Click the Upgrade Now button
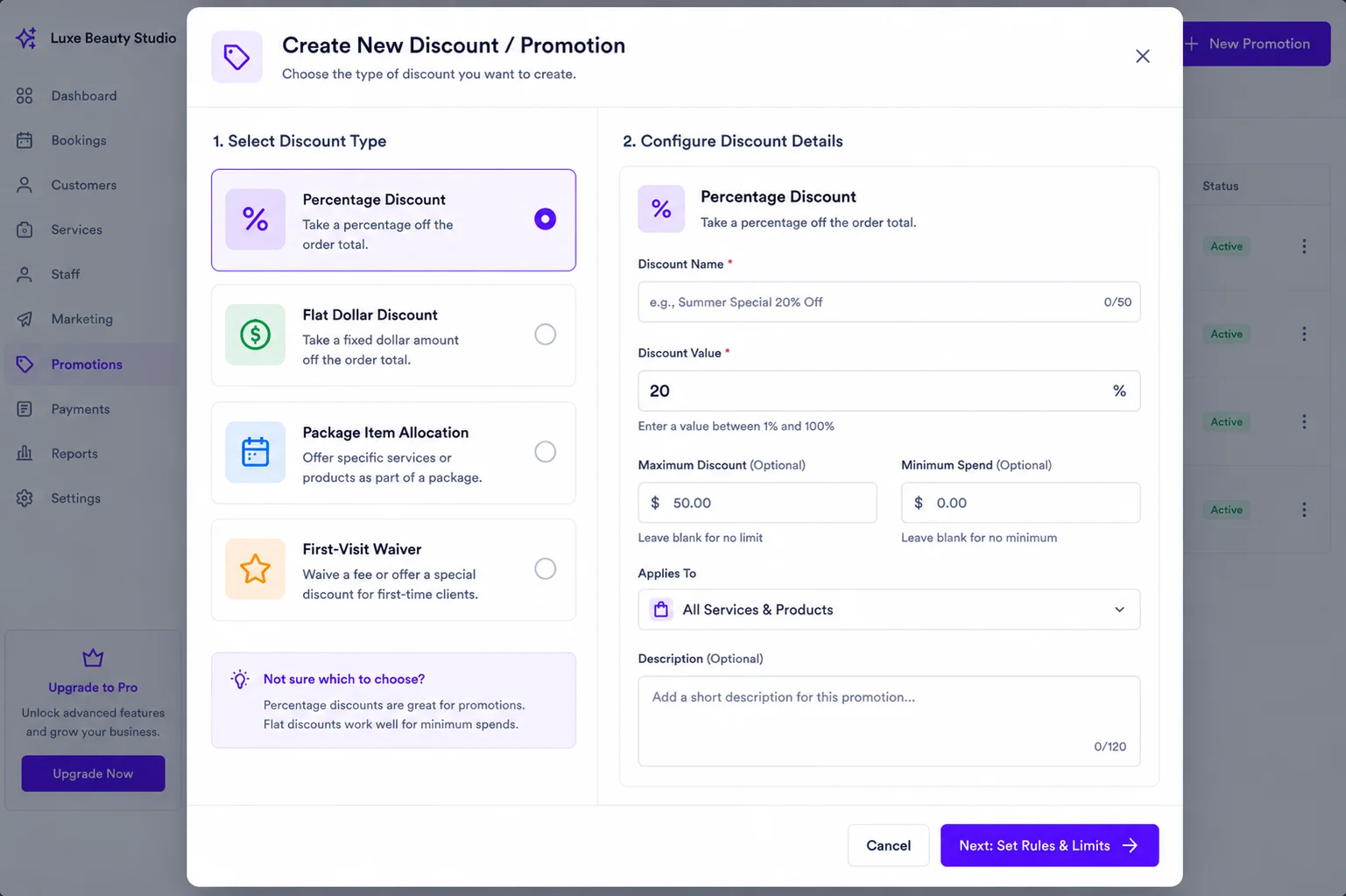Screen dimensions: 1346x896 coord(93,773)
